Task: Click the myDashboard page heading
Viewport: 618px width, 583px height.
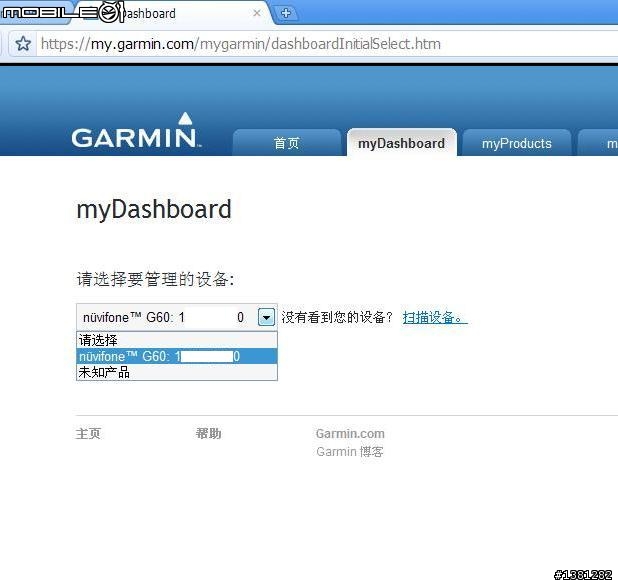Action: 154,209
